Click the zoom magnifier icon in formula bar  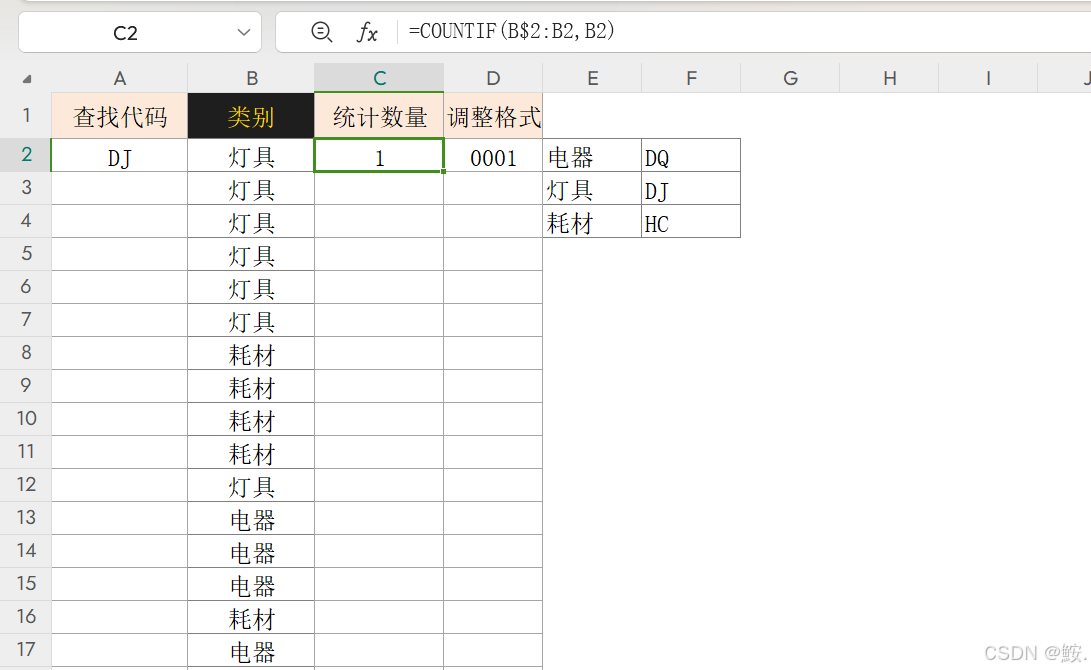[321, 32]
